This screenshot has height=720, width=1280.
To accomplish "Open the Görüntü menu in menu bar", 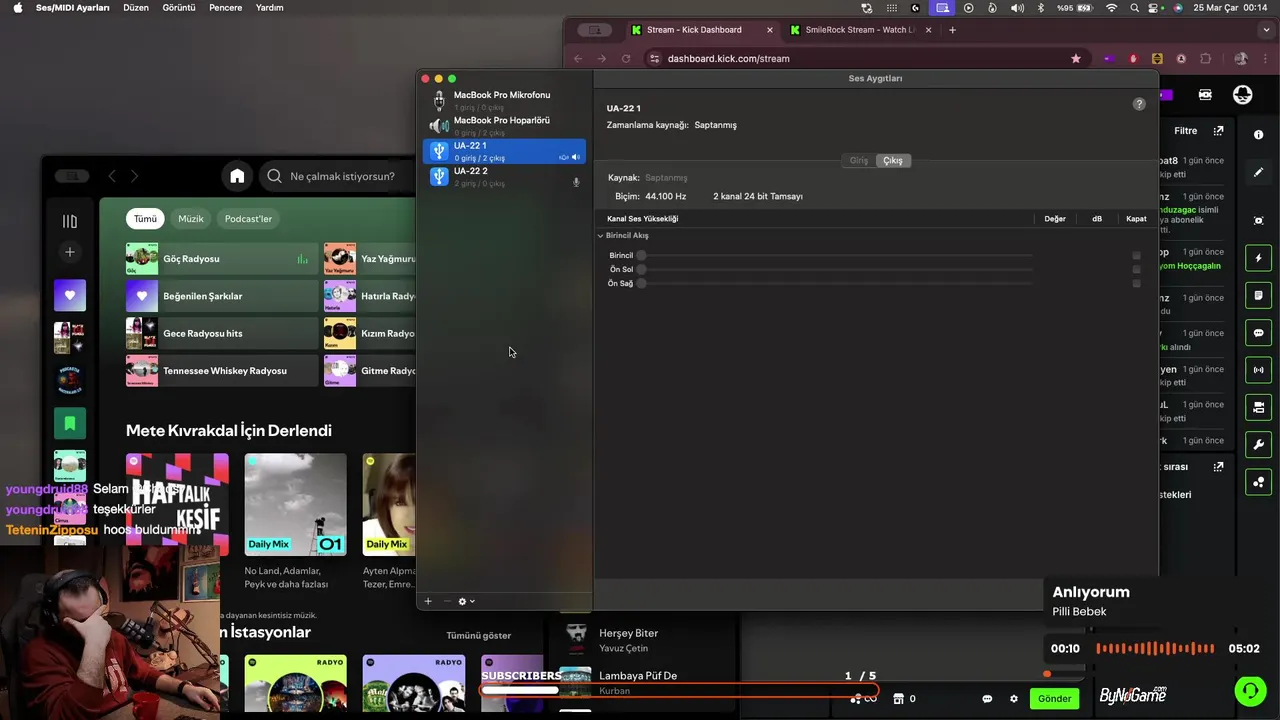I will click(x=179, y=7).
